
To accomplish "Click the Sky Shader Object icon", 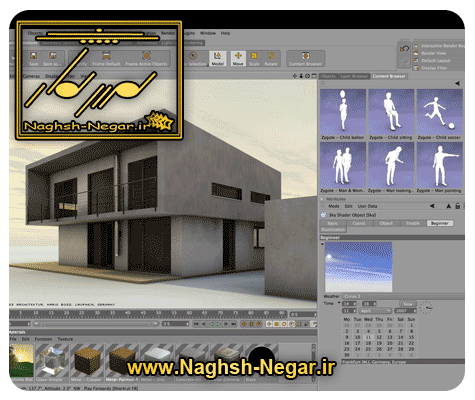I will (323, 215).
